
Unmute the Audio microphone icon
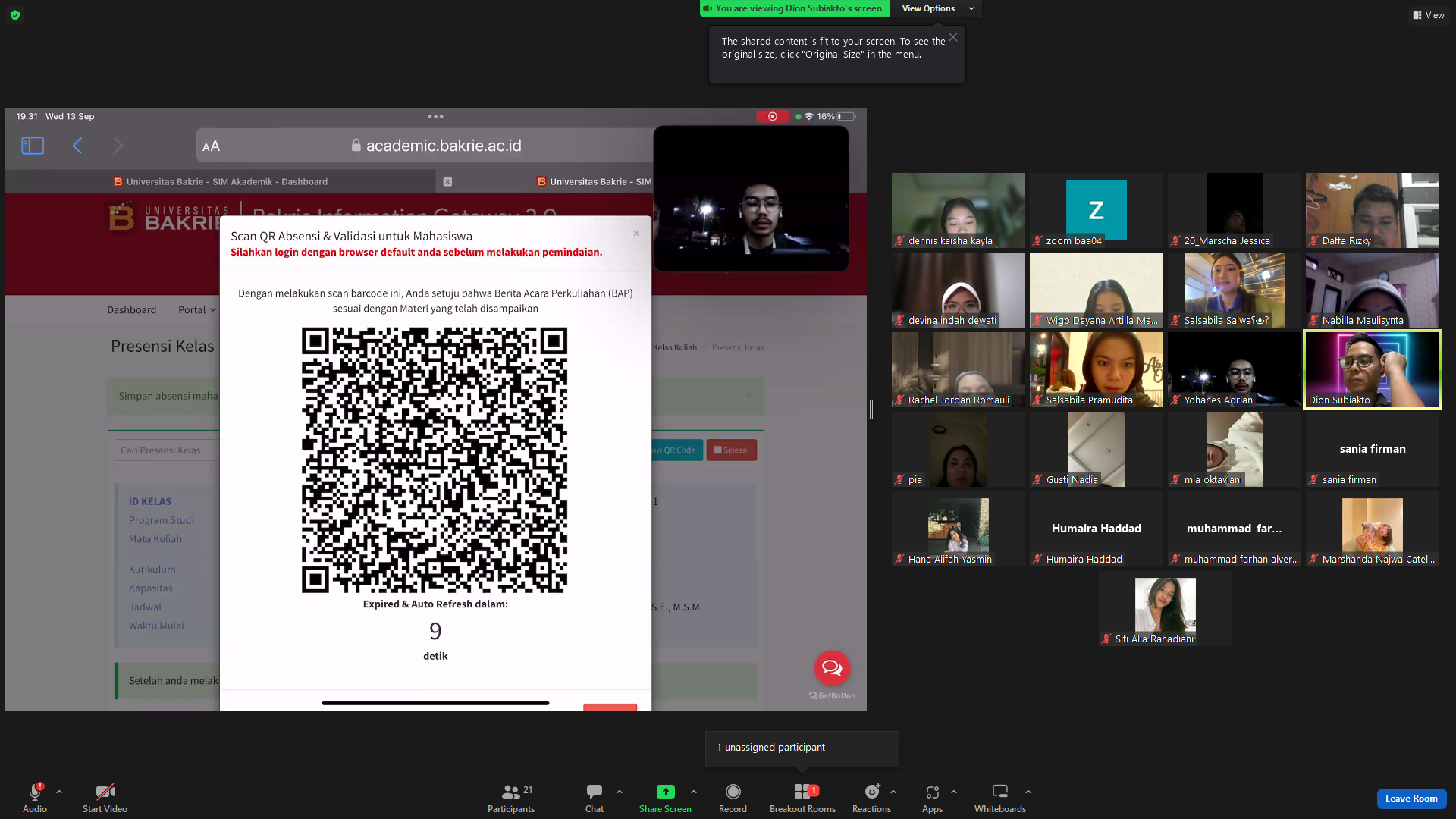(35, 792)
